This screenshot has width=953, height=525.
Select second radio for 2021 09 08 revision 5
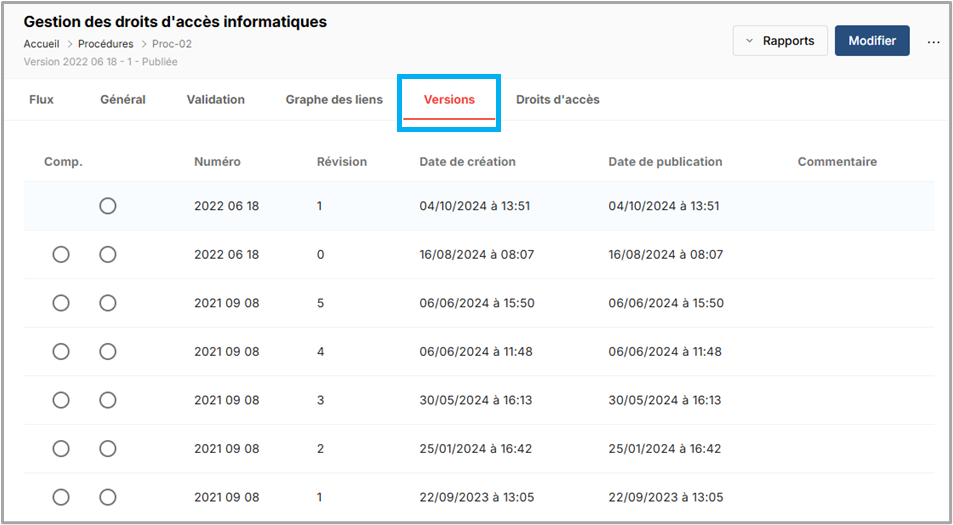(x=108, y=303)
